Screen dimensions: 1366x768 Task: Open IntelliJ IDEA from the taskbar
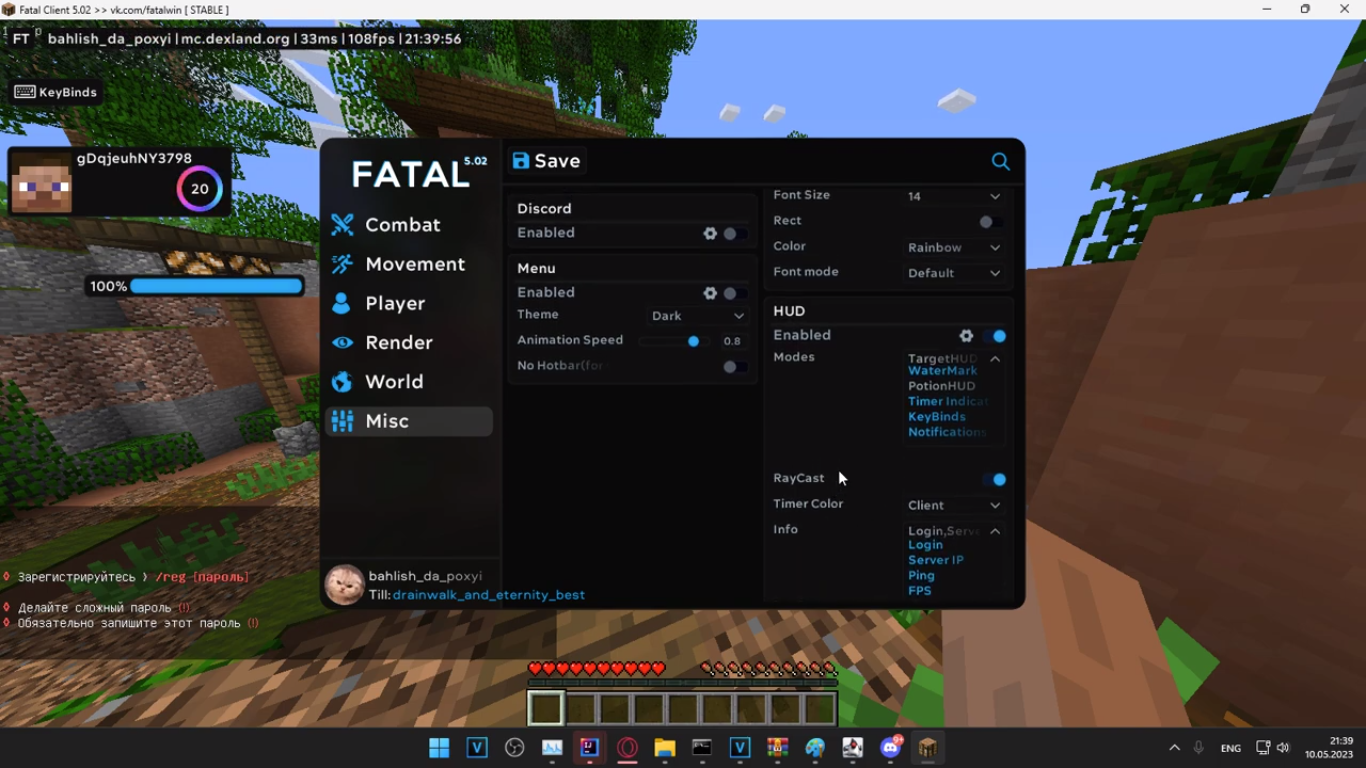tap(590, 748)
